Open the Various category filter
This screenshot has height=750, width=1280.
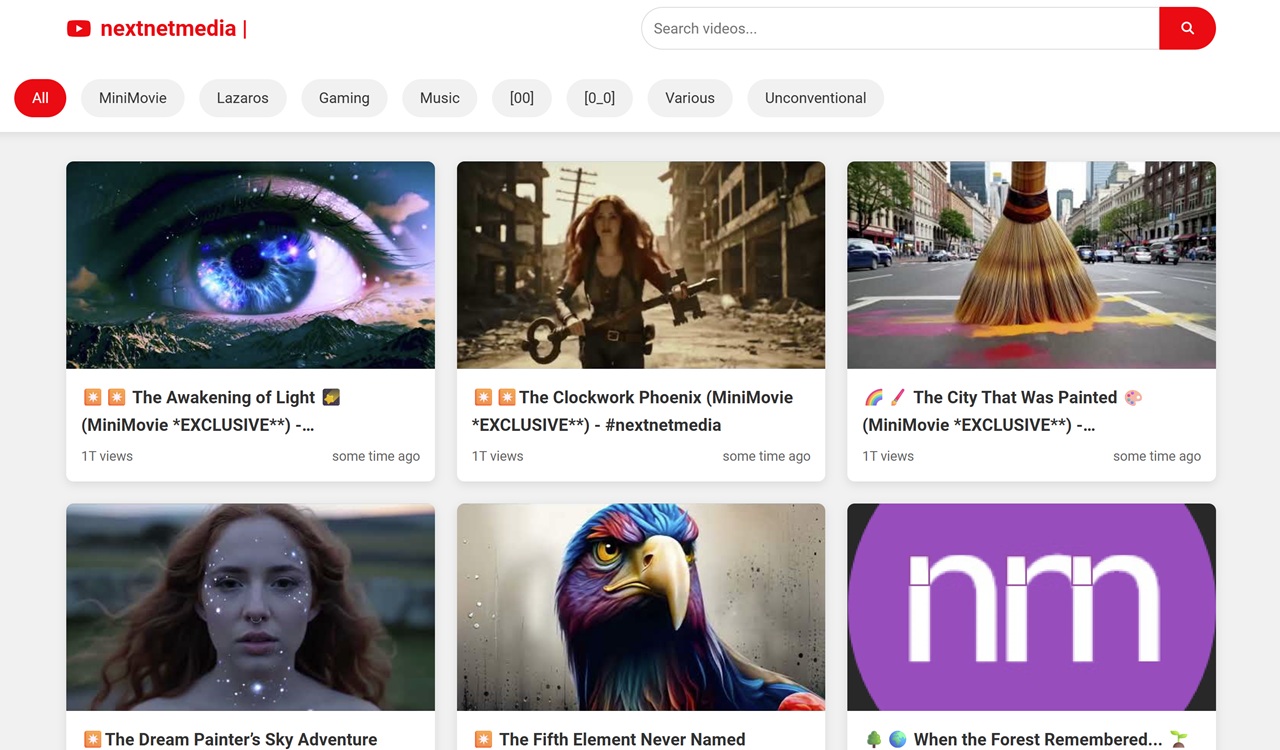pos(689,98)
